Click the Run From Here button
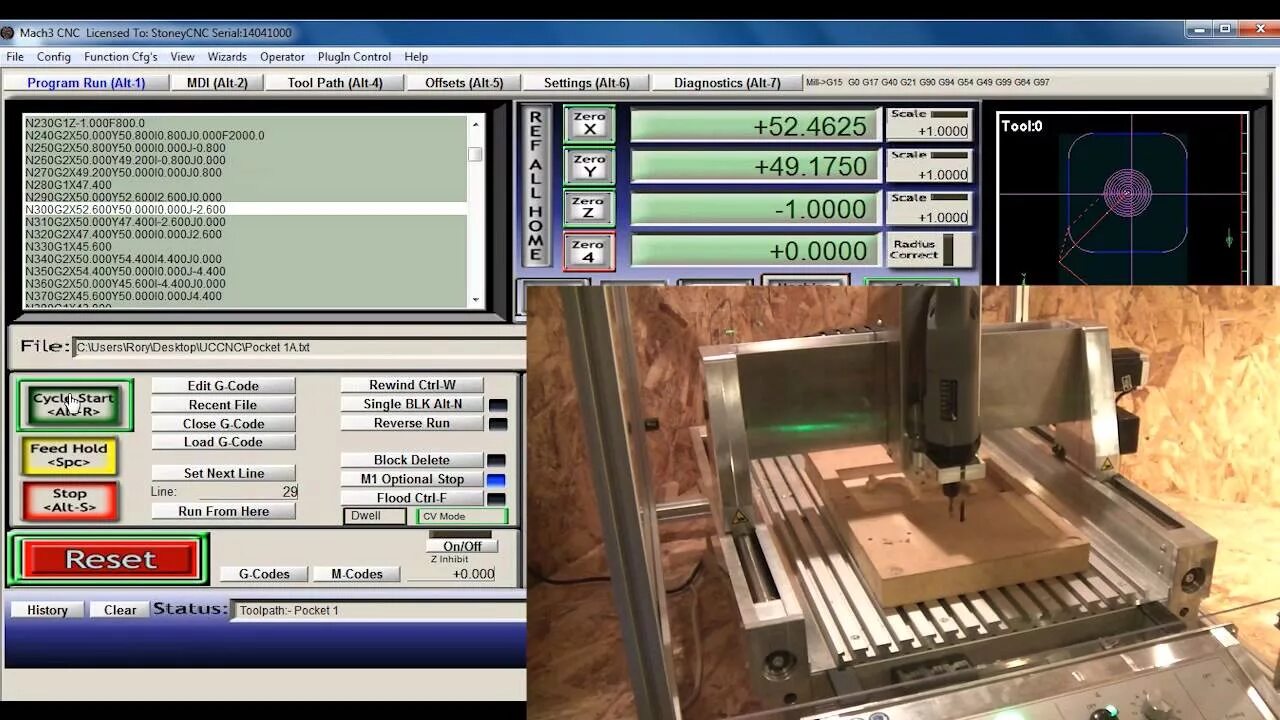Viewport: 1280px width, 720px height. tap(223, 511)
